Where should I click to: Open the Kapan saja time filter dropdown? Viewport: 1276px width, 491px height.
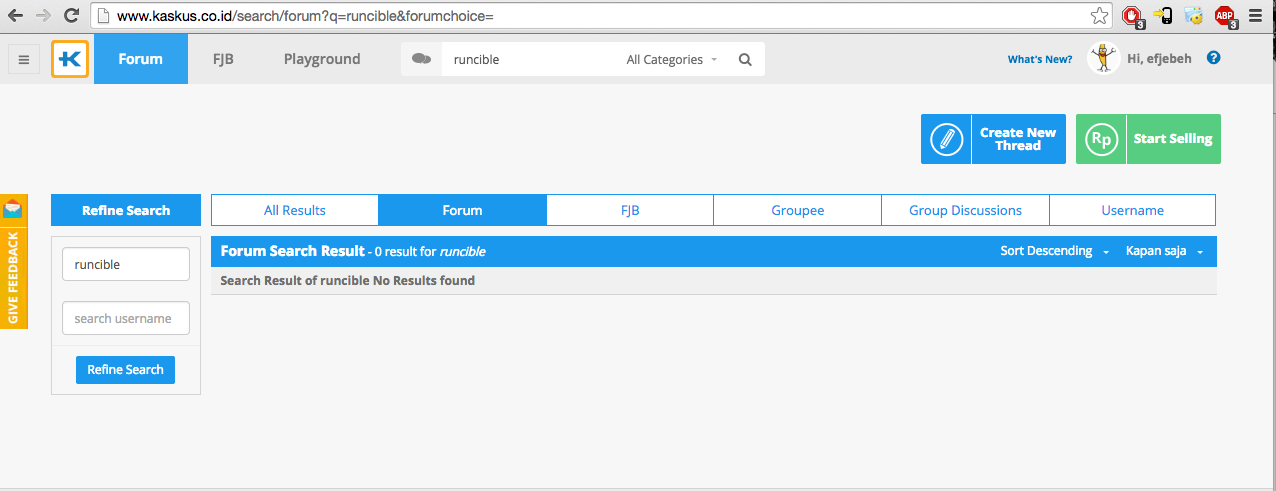[1164, 251]
